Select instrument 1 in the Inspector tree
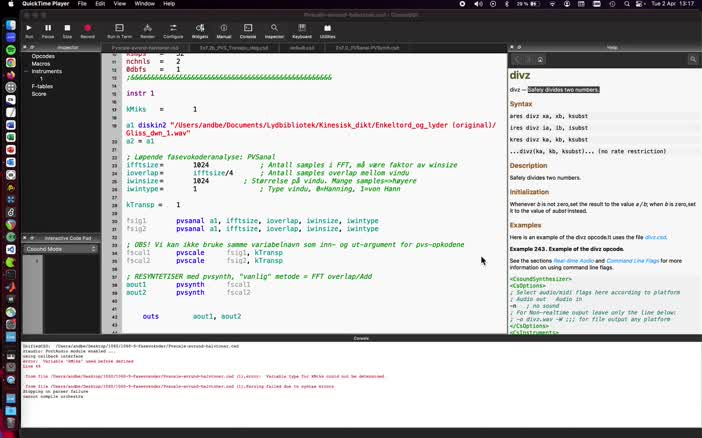Screen dimensions: 702x438 click(41, 79)
